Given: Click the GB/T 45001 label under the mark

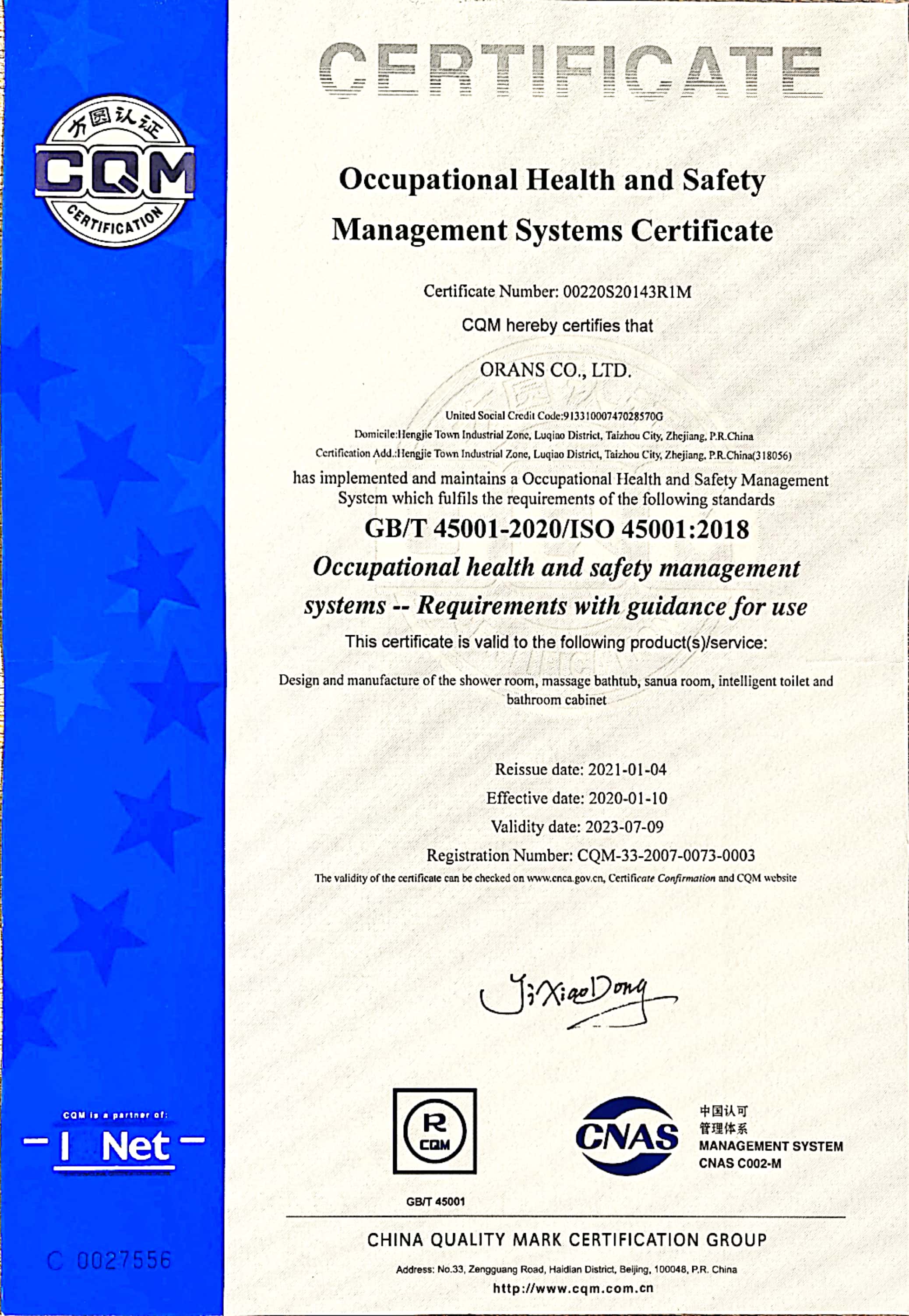Looking at the screenshot, I should pyautogui.click(x=435, y=1202).
